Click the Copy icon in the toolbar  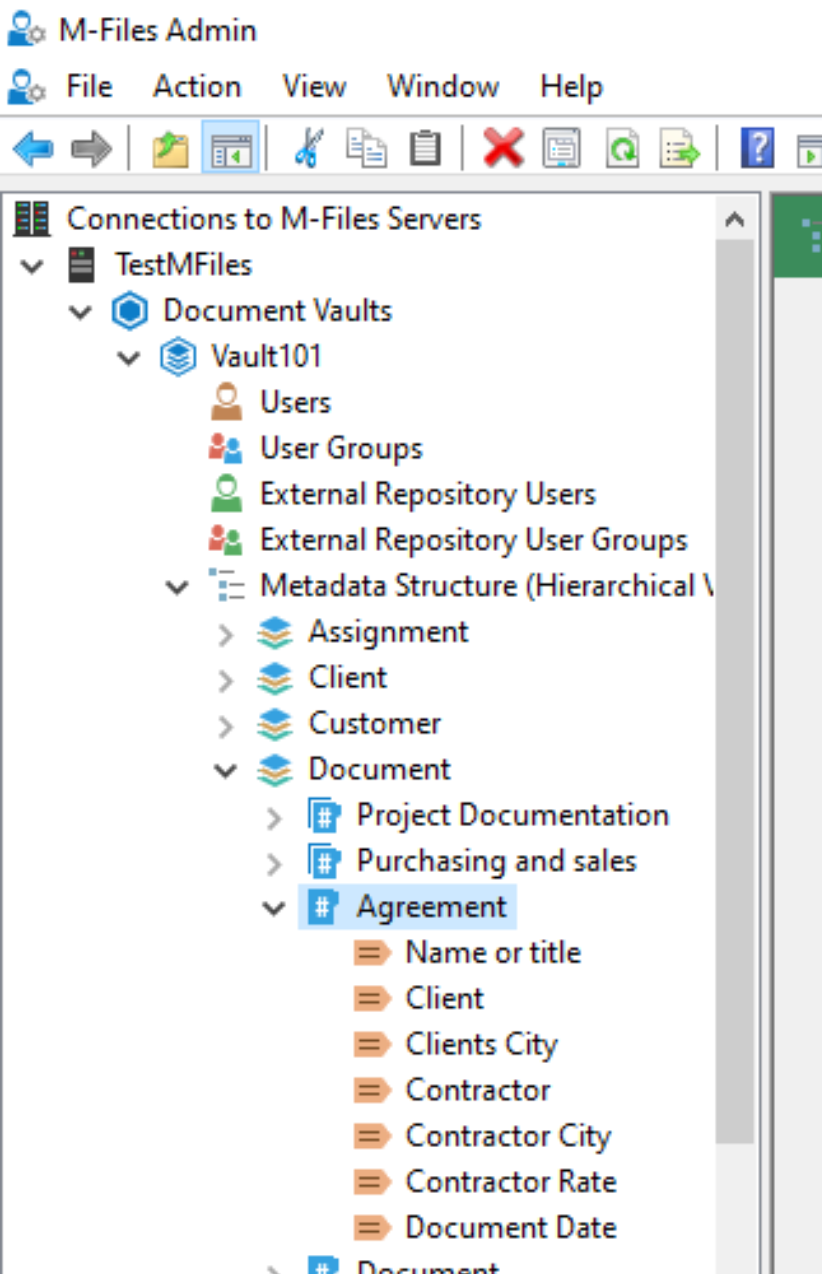pos(366,149)
